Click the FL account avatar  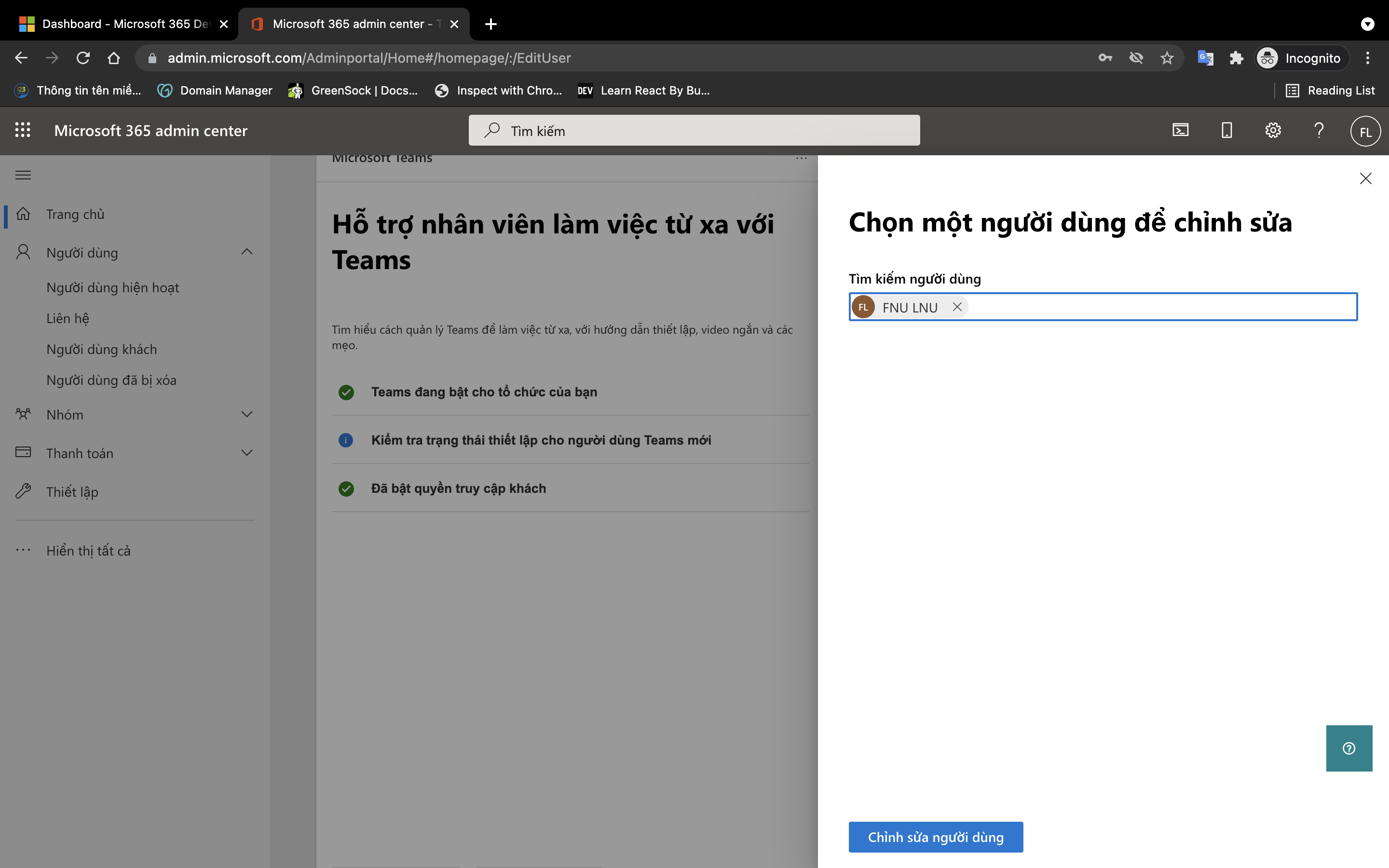click(x=1364, y=131)
